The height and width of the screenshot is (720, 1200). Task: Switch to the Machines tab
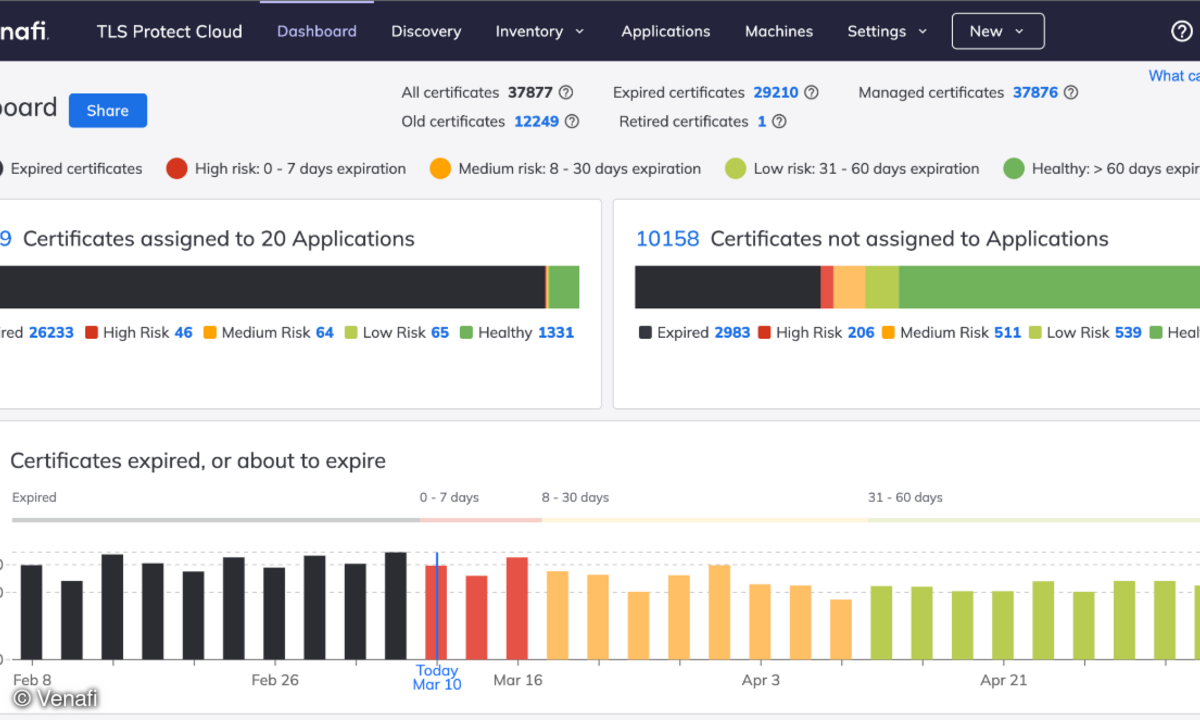(x=779, y=31)
